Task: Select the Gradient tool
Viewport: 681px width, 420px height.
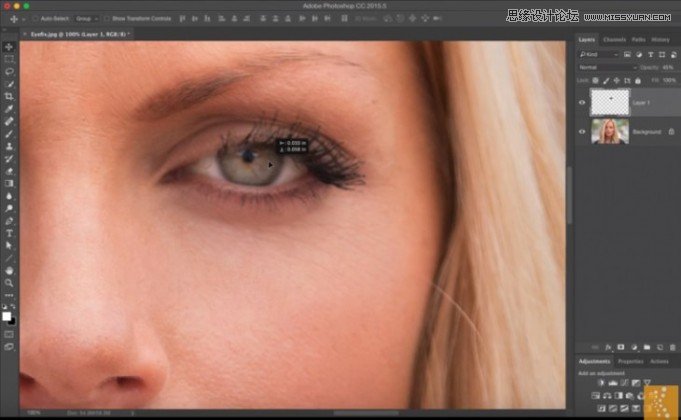Action: pyautogui.click(x=9, y=183)
